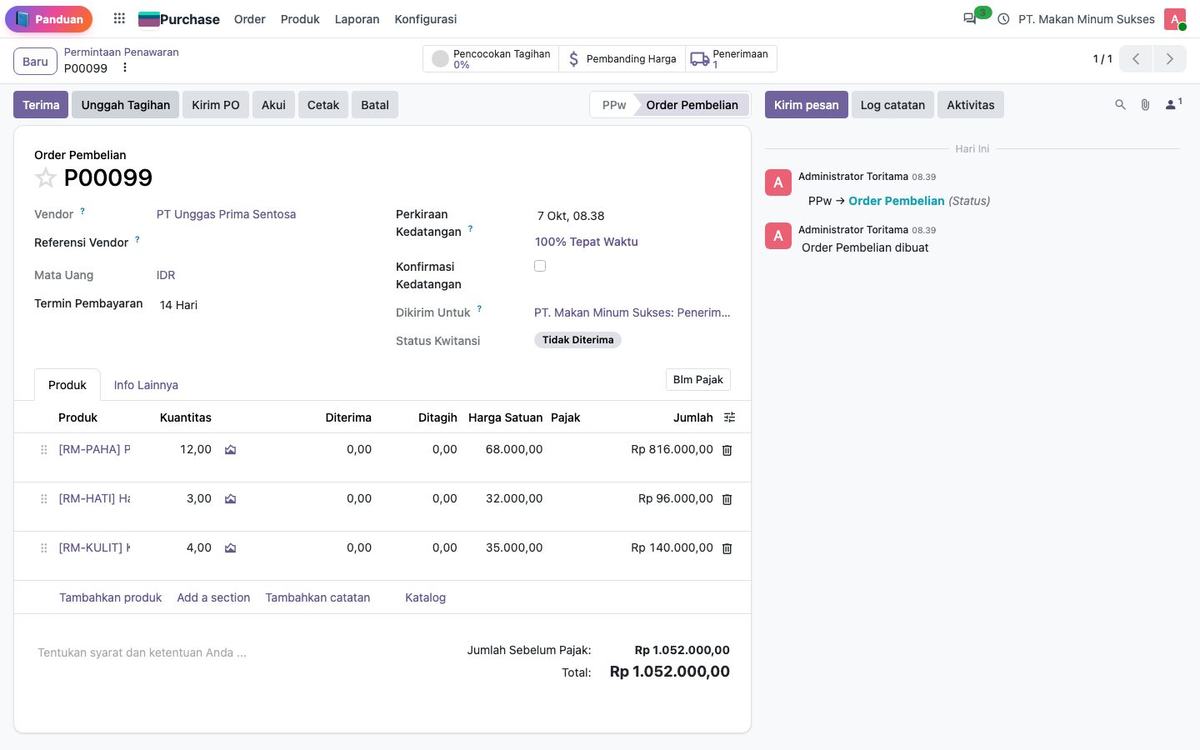
Task: Go to the next record arrow
Action: (1170, 59)
